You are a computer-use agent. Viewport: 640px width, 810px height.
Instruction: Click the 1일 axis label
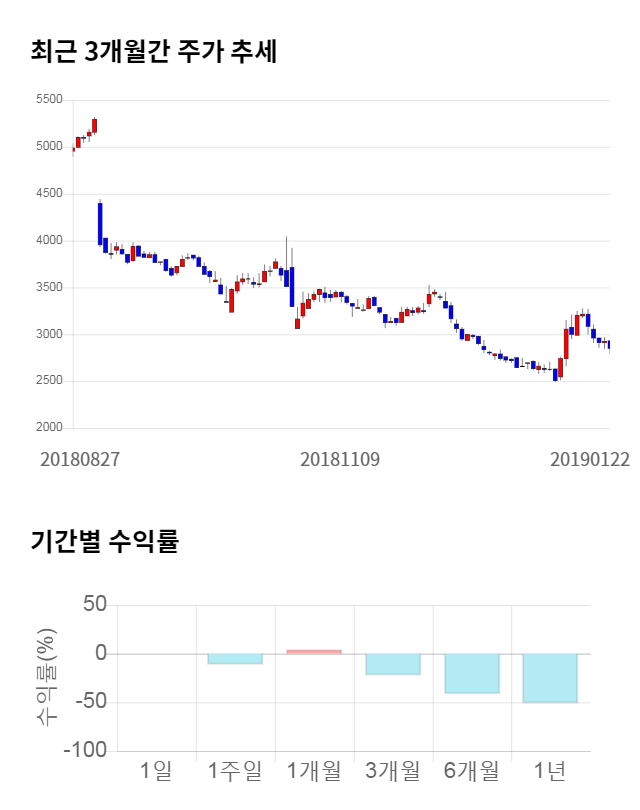point(156,771)
